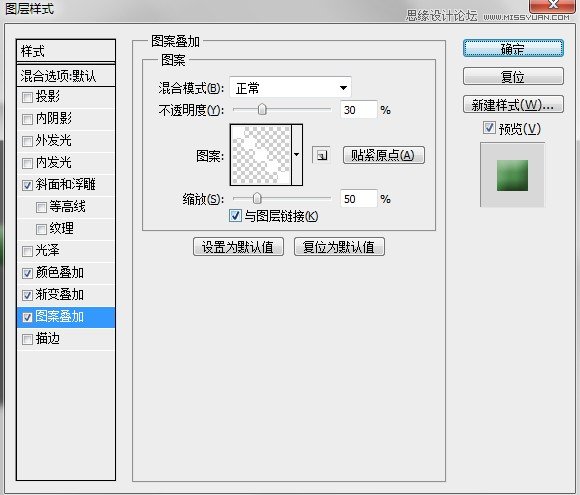This screenshot has width=580, height=495.
Task: Open the 投影 style settings
Action: pyautogui.click(x=48, y=97)
